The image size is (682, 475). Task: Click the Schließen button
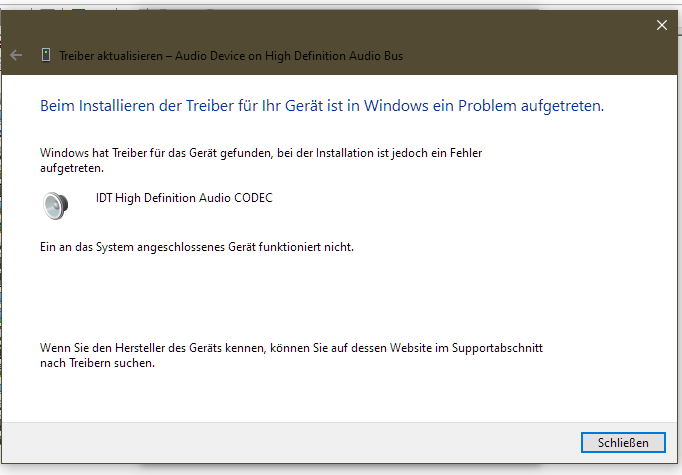pyautogui.click(x=623, y=442)
